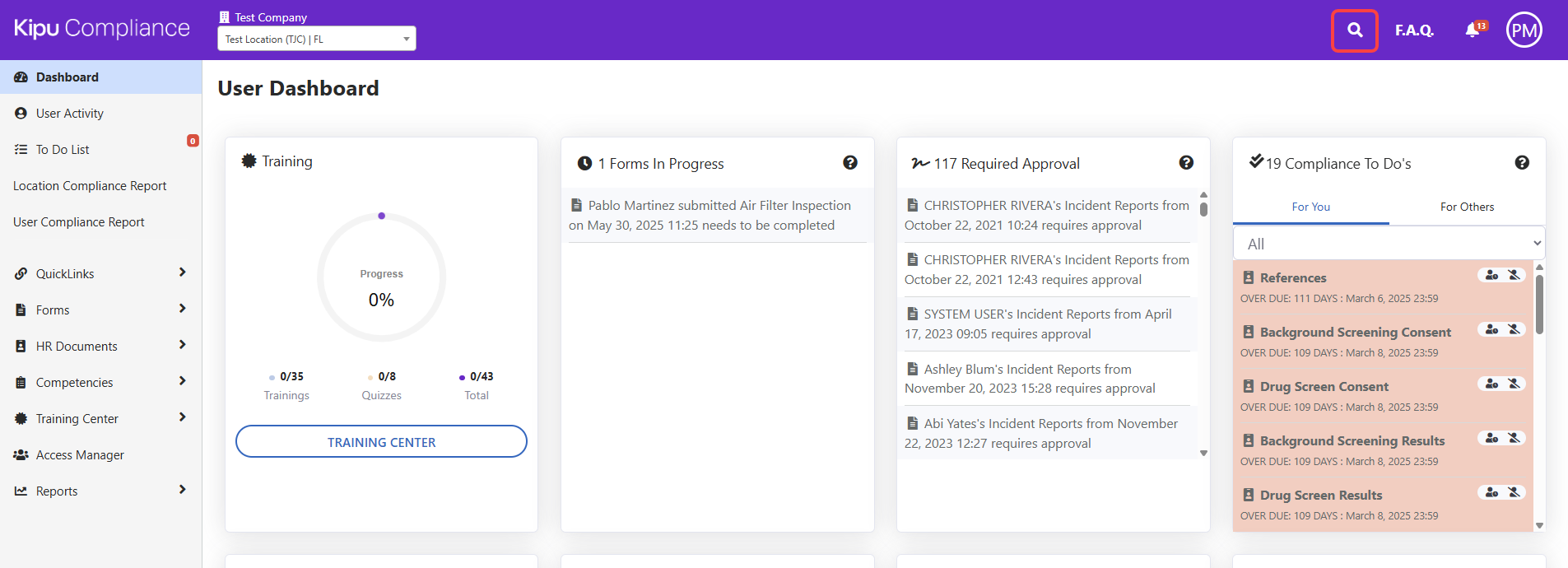1568x568 pixels.
Task: Switch to the For Others tab
Action: click(1467, 207)
